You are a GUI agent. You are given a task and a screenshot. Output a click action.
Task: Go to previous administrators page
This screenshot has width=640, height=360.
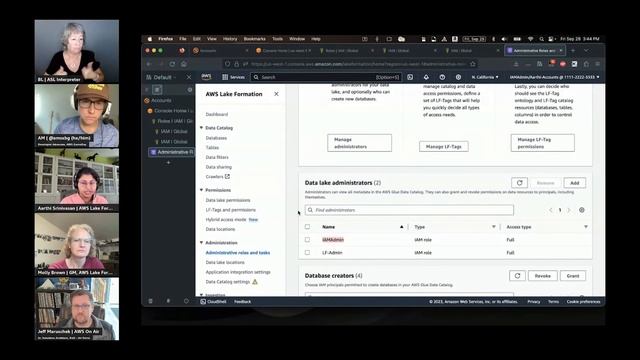click(x=550, y=210)
